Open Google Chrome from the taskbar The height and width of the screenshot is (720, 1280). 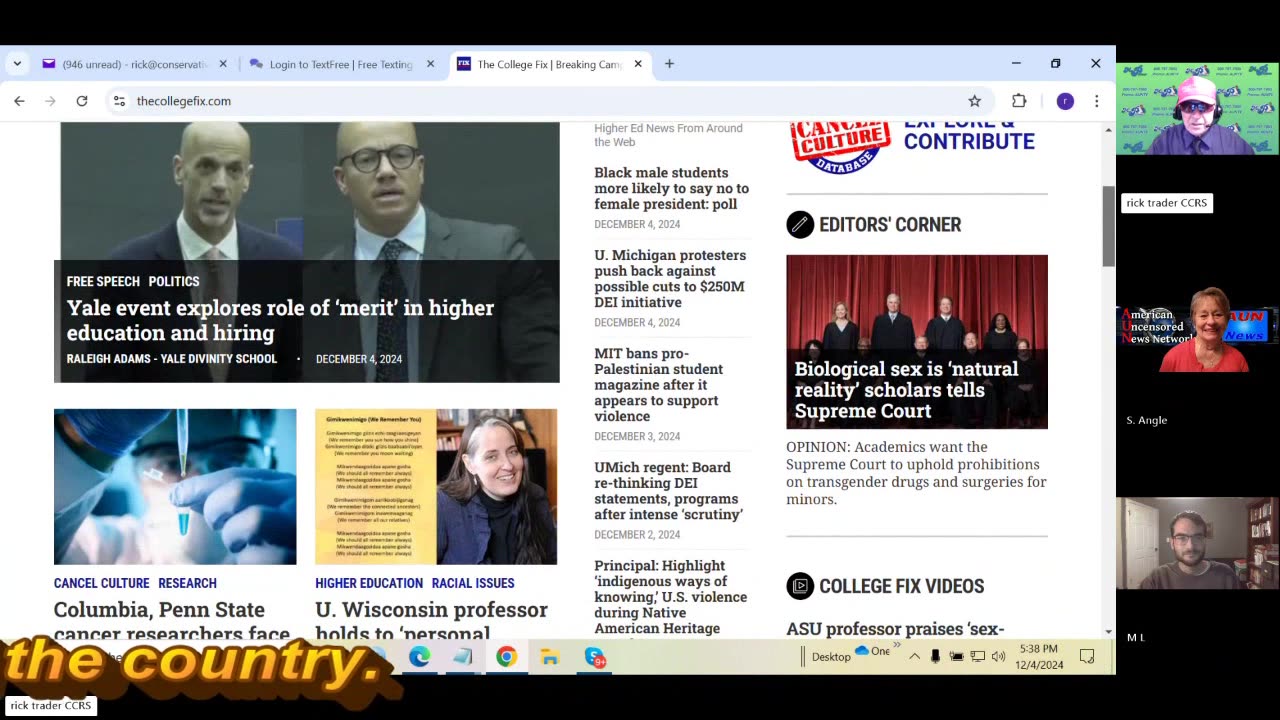[x=506, y=657]
